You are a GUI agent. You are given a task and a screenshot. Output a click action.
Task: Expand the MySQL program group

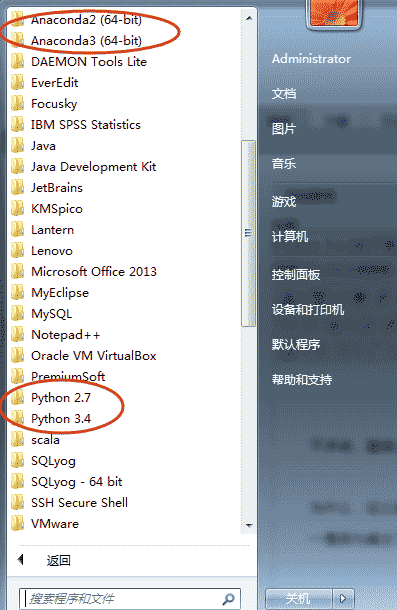pos(125,314)
